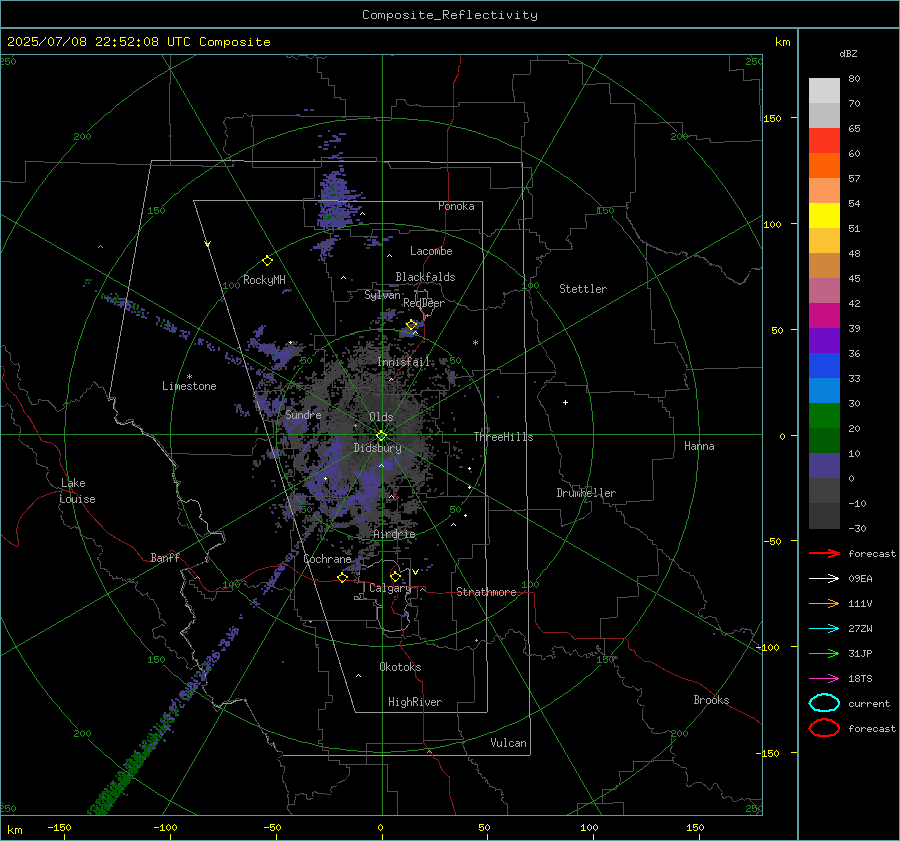Click the indigo 0-10 dBZ swatch
This screenshot has width=900, height=841.
tap(824, 466)
